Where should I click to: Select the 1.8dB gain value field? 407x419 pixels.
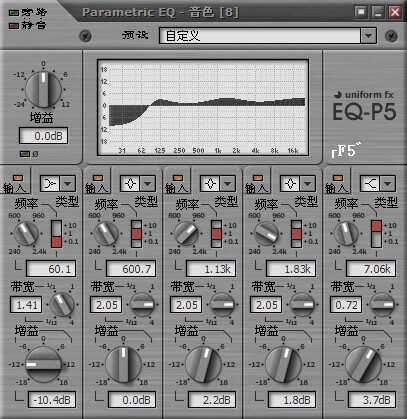(292, 400)
